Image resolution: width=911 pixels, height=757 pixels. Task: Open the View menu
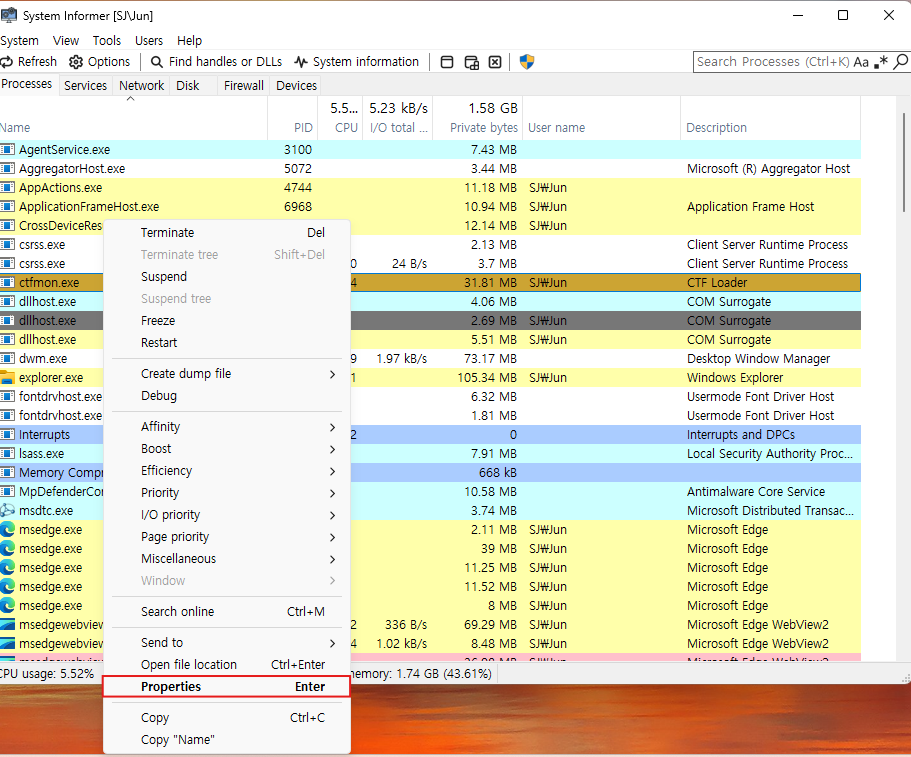(66, 41)
